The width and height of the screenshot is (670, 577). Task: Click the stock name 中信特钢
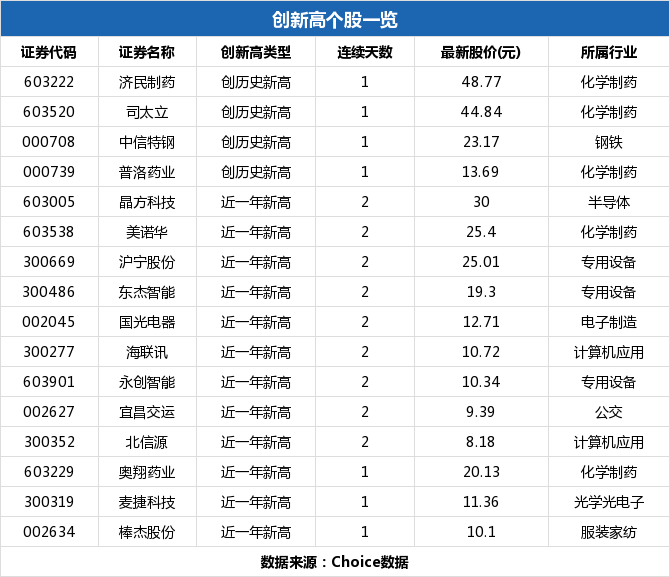pos(146,142)
